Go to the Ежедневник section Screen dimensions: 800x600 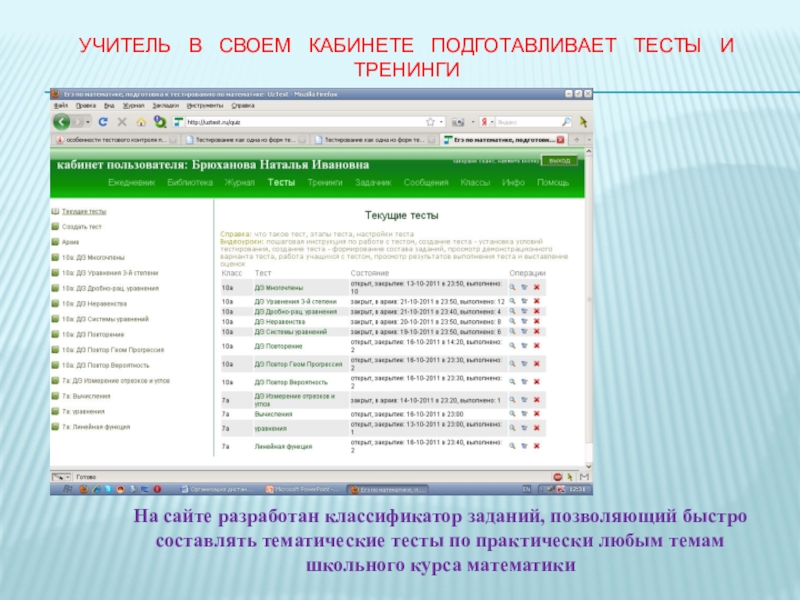click(x=132, y=183)
